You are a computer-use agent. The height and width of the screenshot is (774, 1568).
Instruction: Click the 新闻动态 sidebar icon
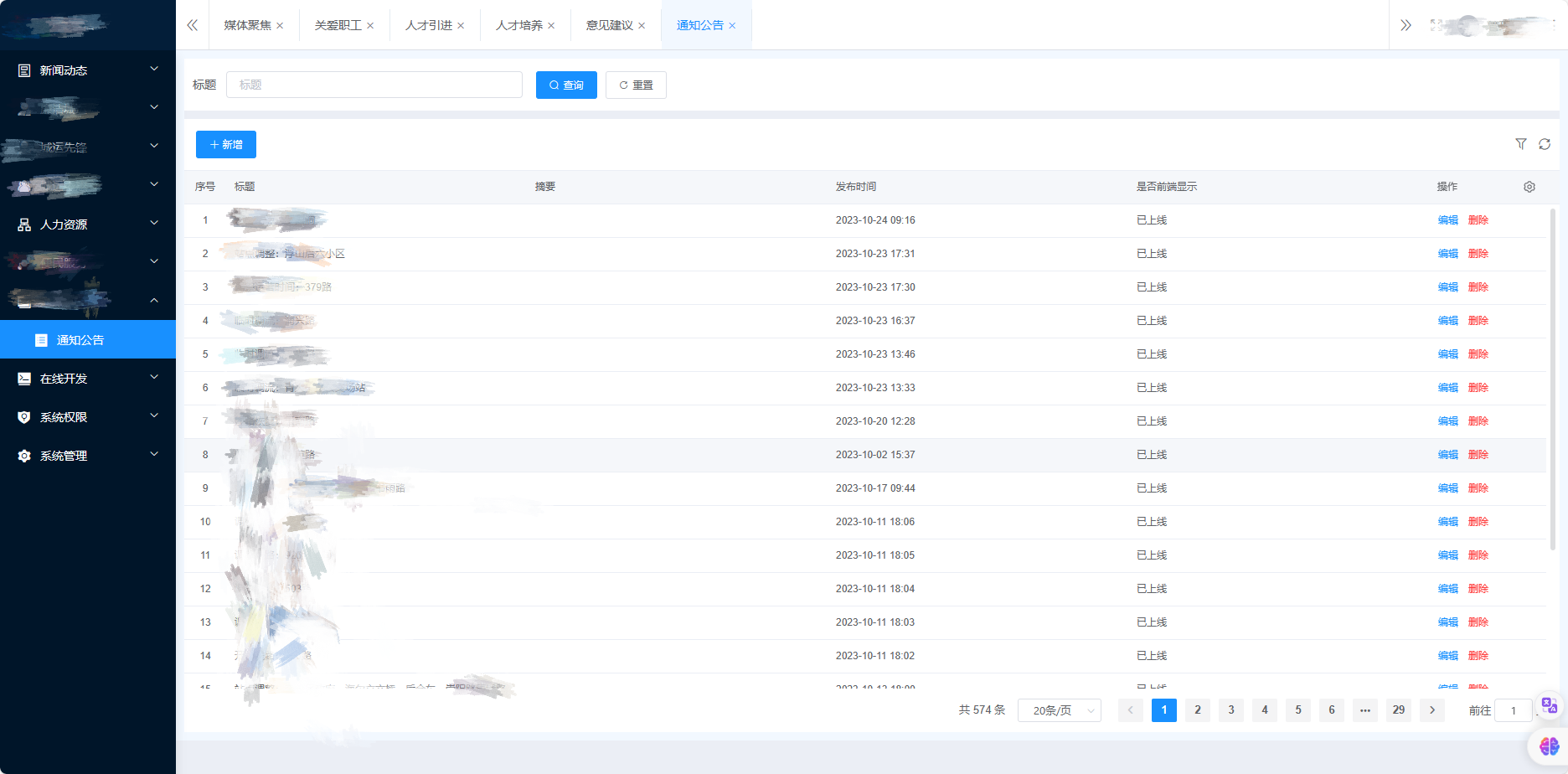24,70
